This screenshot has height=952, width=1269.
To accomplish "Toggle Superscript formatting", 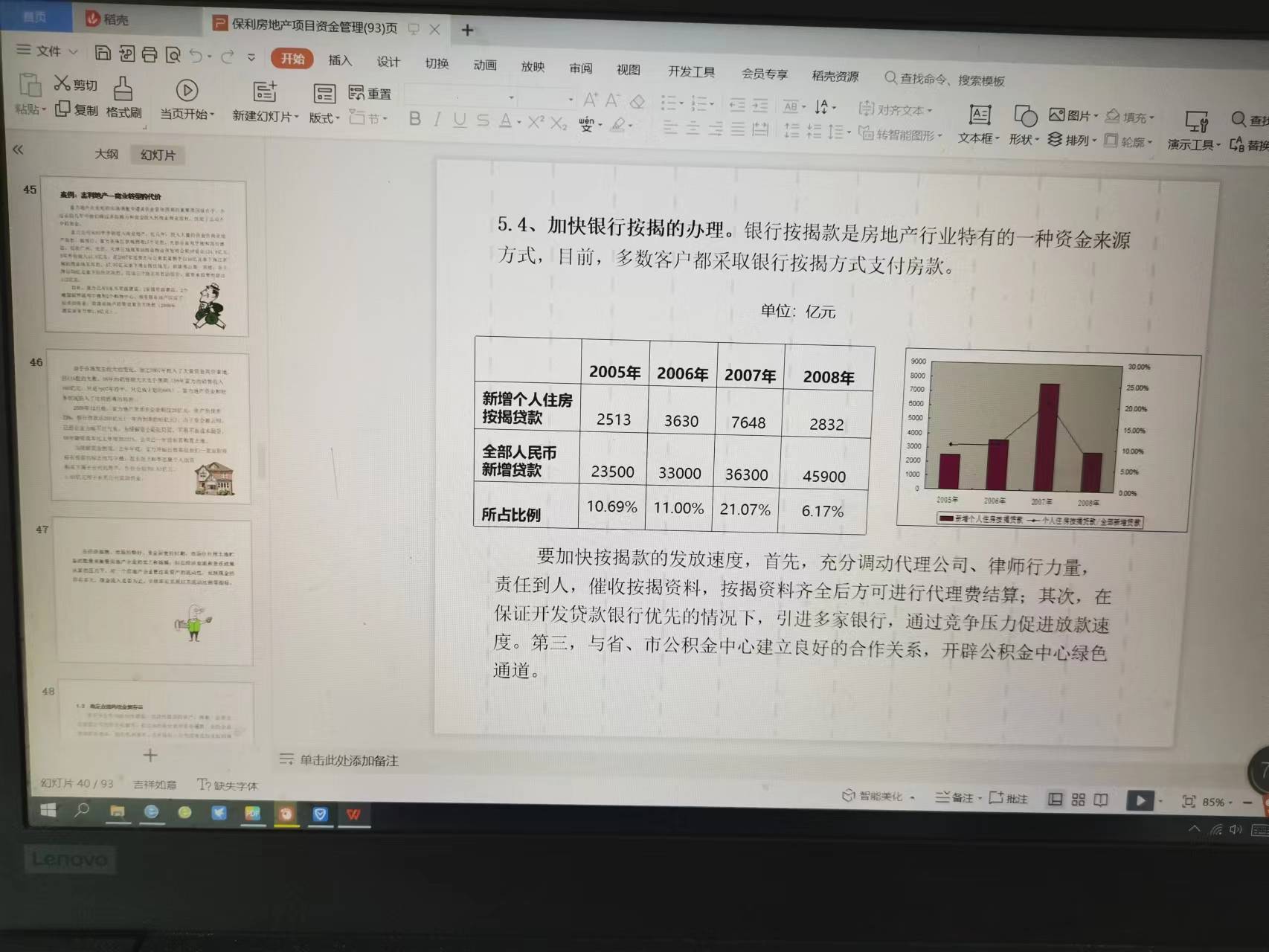I will pos(536,122).
